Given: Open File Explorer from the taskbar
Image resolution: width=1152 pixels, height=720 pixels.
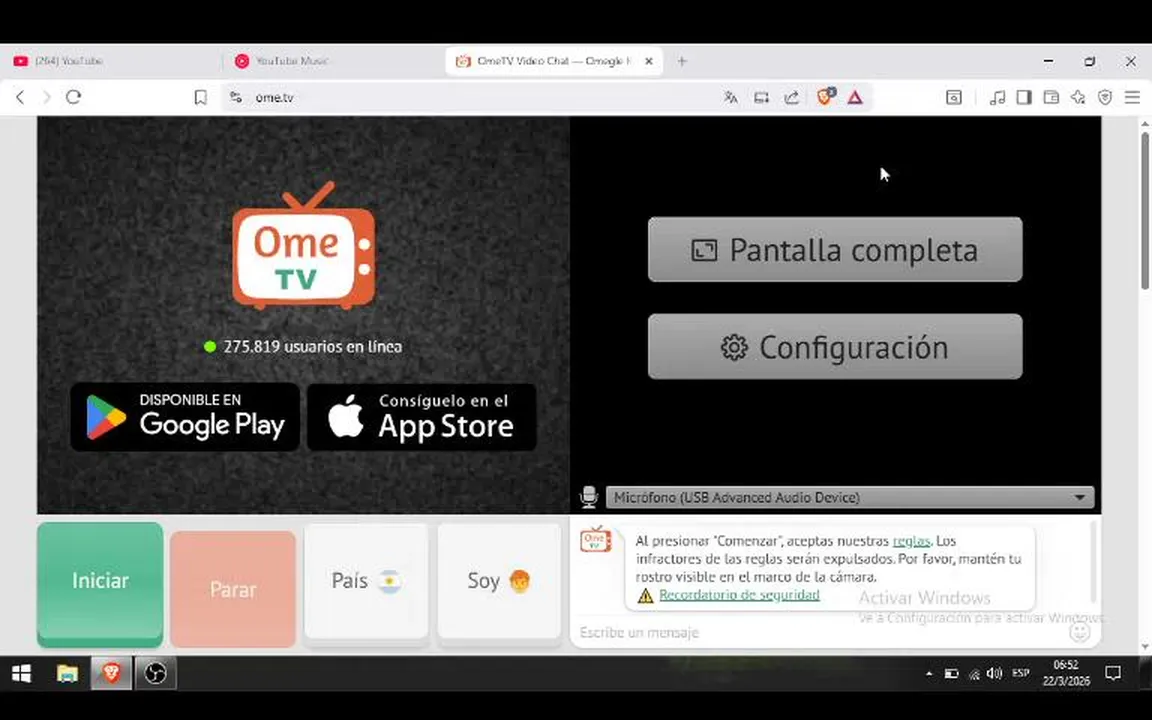Looking at the screenshot, I should coord(67,673).
